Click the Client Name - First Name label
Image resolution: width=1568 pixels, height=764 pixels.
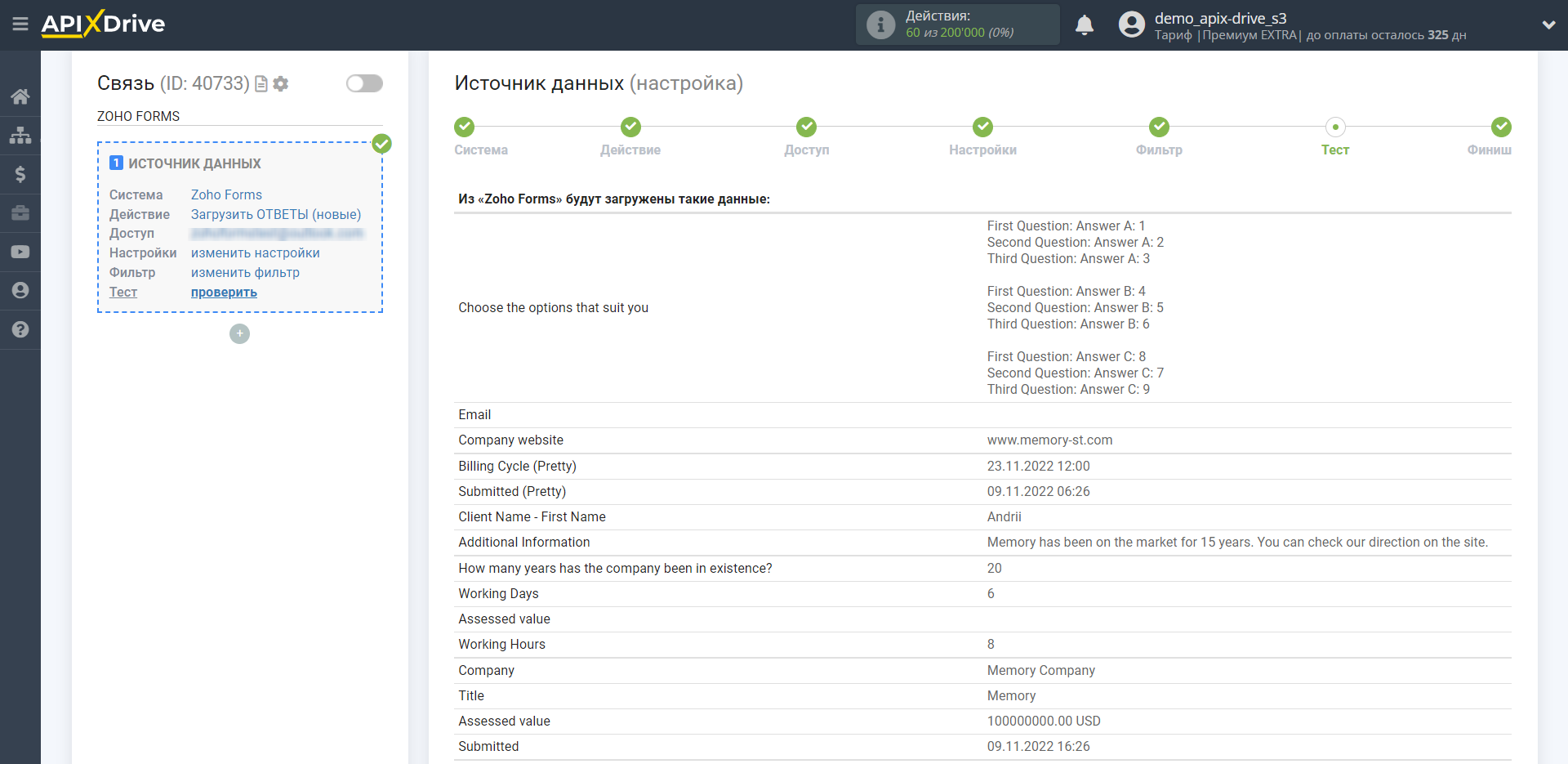coord(532,516)
